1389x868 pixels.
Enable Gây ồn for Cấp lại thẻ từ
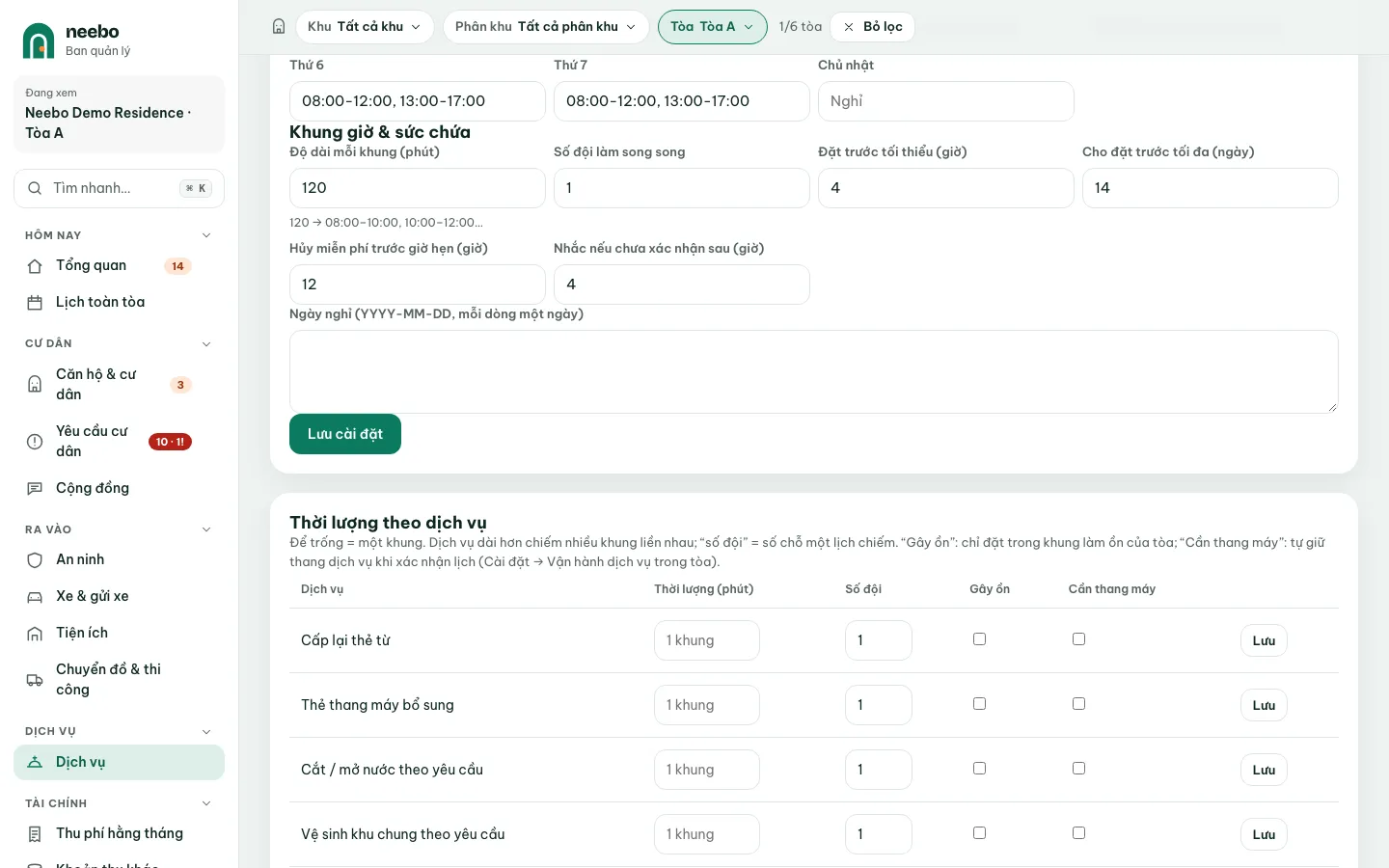(x=979, y=639)
